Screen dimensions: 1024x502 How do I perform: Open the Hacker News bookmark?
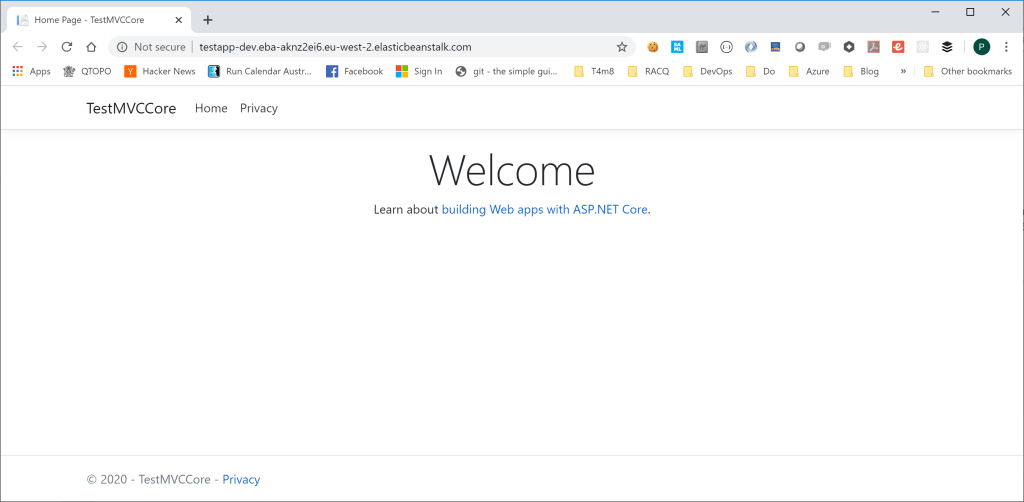pos(159,71)
